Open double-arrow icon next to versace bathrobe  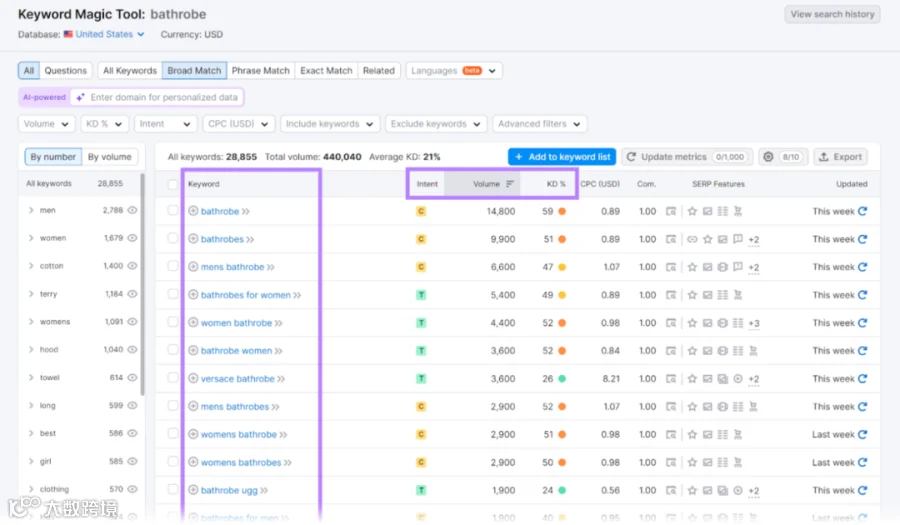pos(281,379)
